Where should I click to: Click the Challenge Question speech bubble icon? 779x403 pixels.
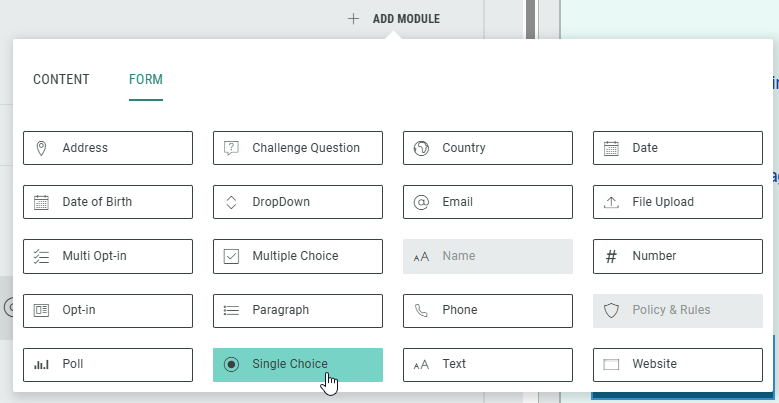(x=231, y=148)
